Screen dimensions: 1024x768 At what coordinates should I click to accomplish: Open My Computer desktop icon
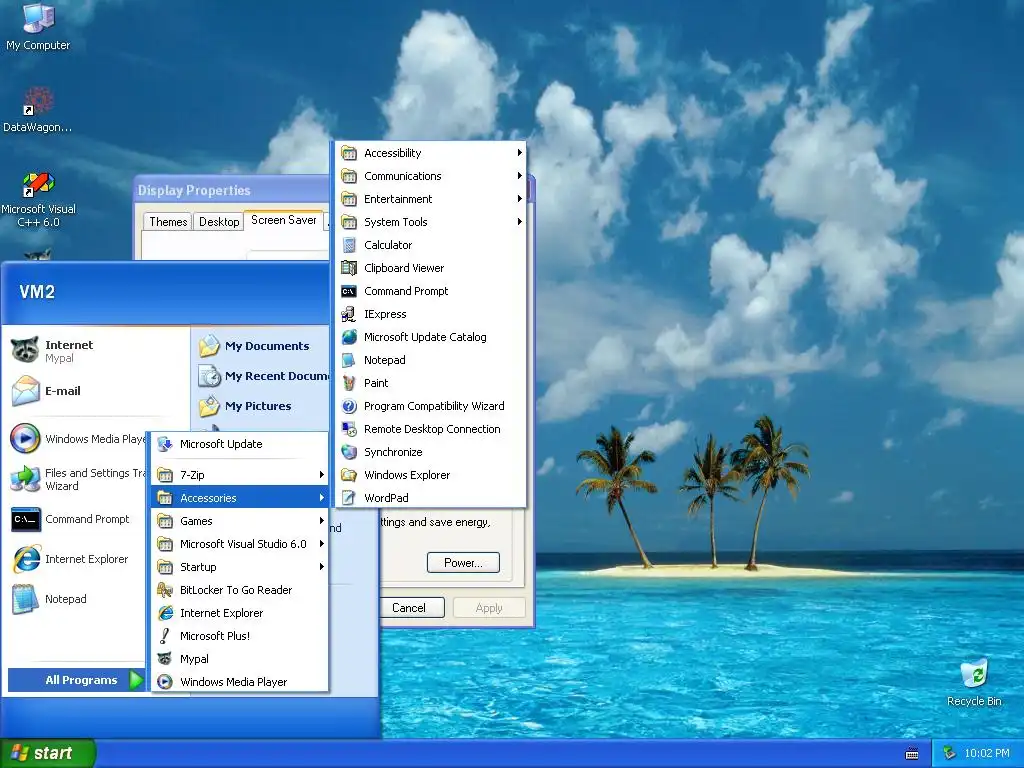point(38,26)
